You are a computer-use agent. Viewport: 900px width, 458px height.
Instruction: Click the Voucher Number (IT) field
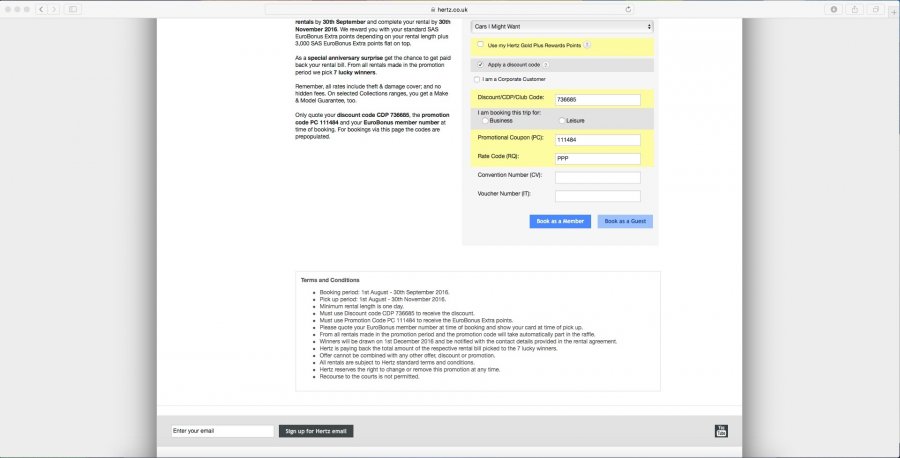click(x=598, y=196)
